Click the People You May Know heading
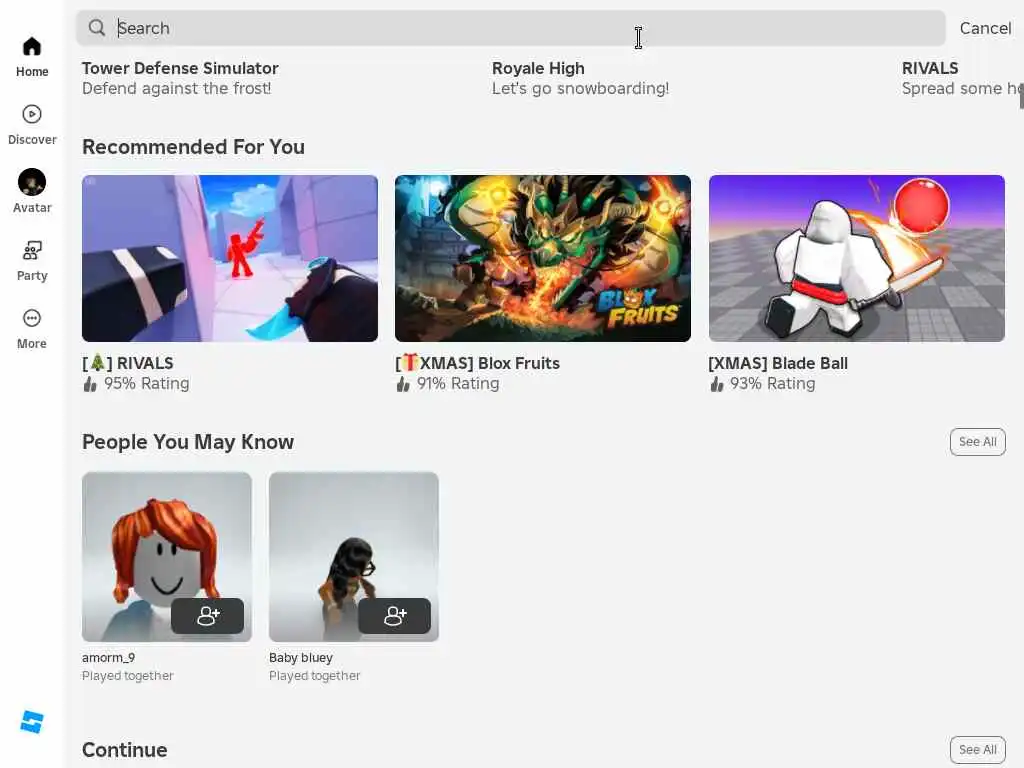Viewport: 1024px width, 768px height. pos(188,442)
